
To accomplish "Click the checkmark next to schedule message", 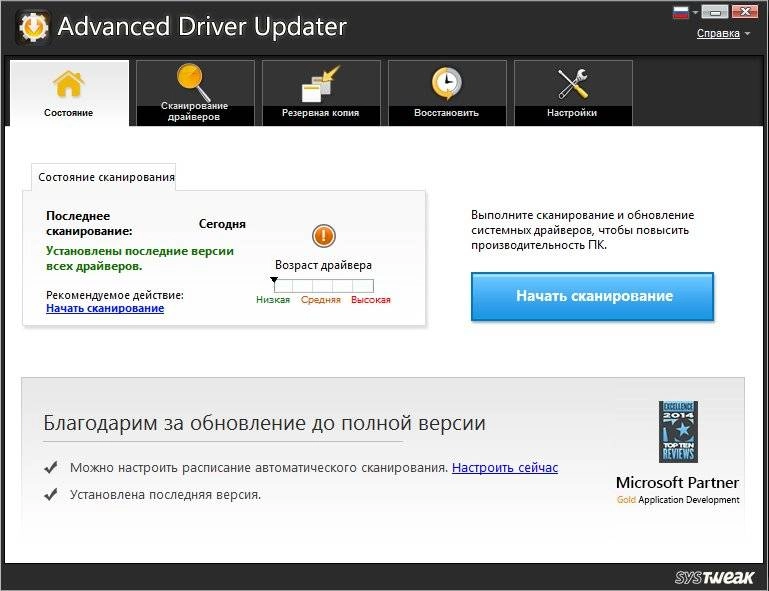I will 51,467.
